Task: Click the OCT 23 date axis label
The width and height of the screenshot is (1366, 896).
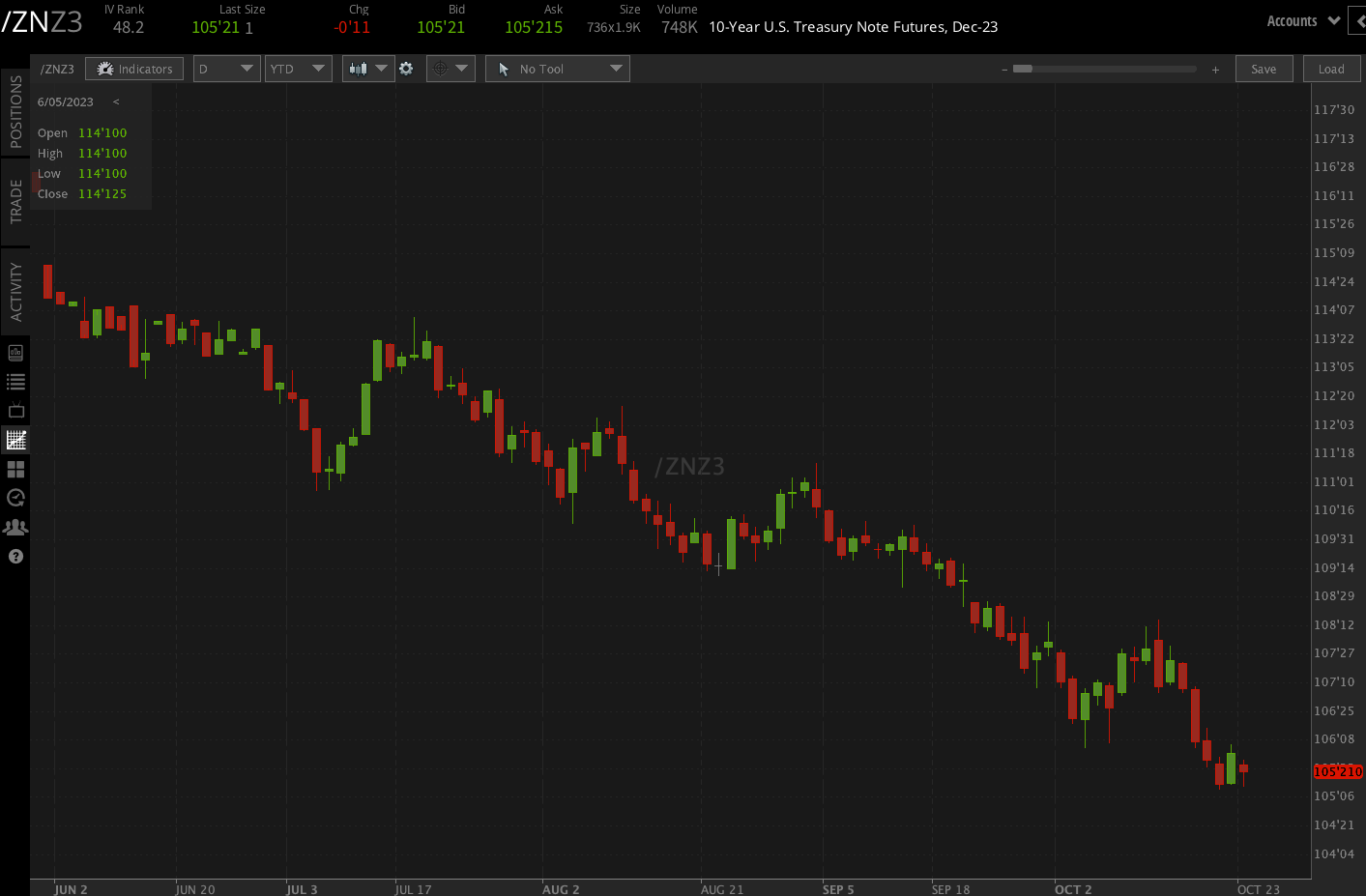Action: [1259, 889]
